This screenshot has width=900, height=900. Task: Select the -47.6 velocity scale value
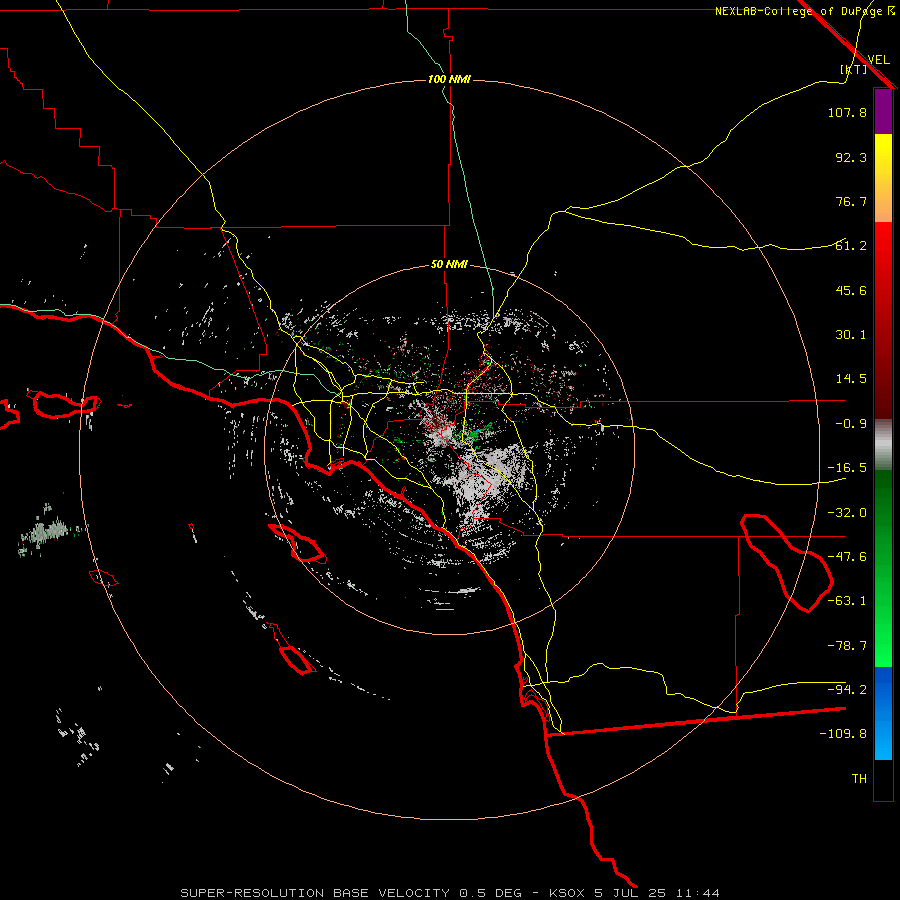click(x=847, y=557)
